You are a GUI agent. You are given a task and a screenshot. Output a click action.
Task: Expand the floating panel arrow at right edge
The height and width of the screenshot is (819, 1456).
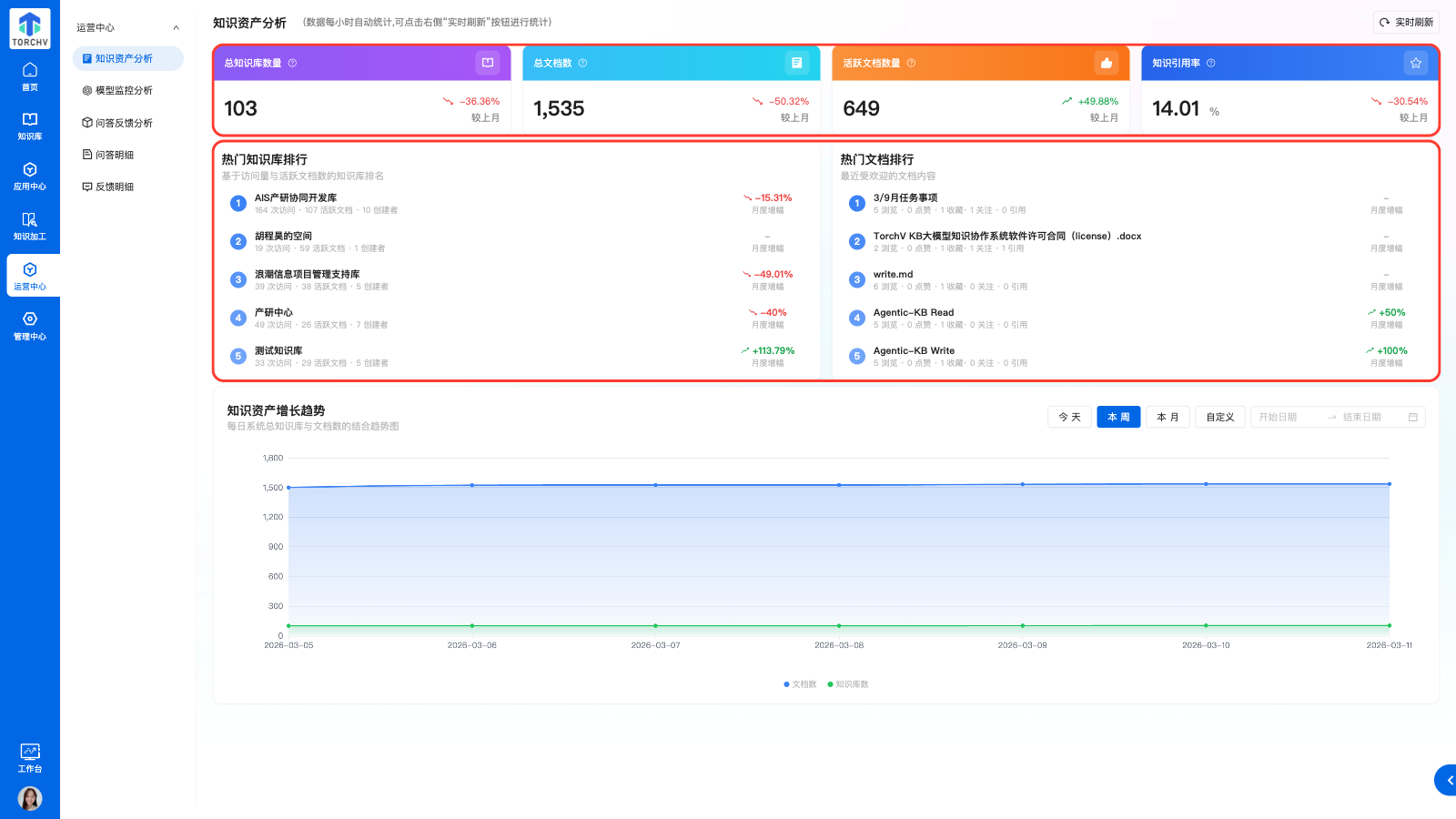click(1448, 780)
